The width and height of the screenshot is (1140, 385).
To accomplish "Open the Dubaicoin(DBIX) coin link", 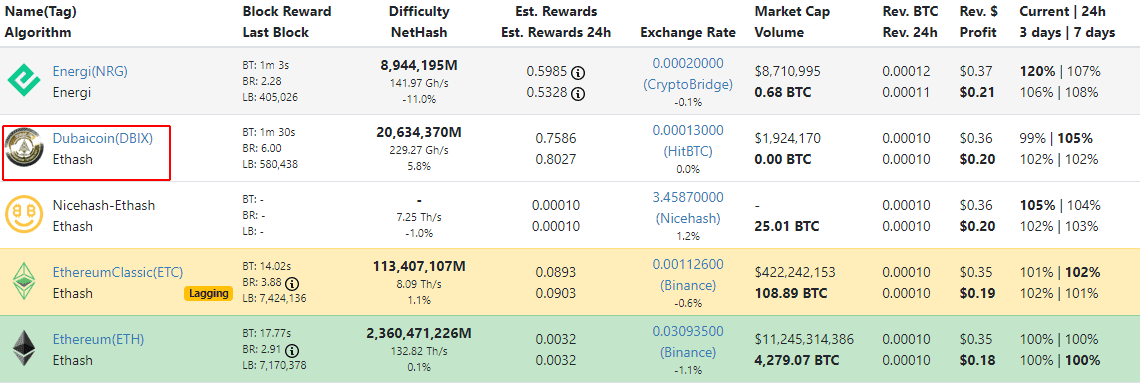I will (103, 138).
